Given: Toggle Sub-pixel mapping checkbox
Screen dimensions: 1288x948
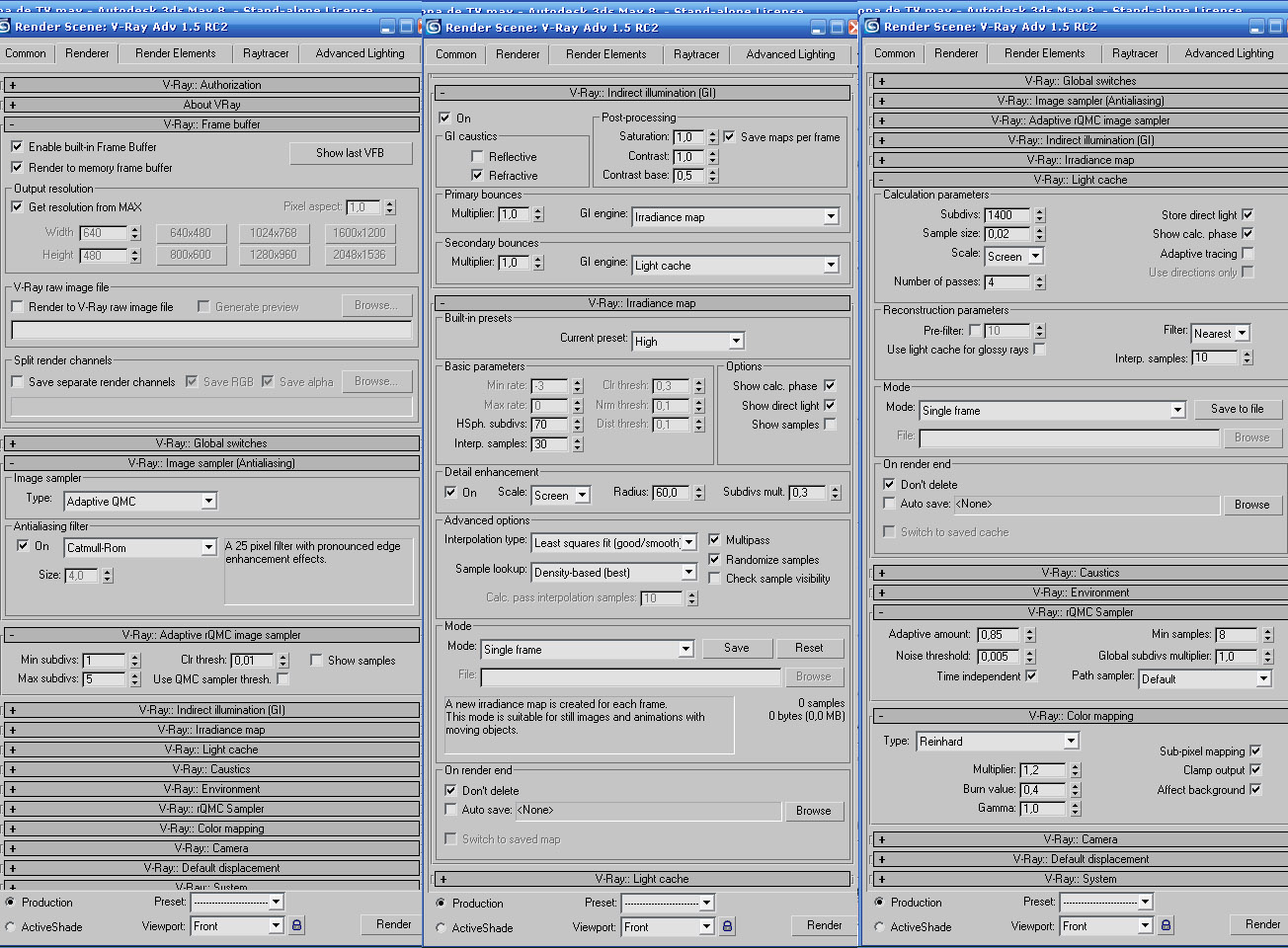Looking at the screenshot, I should (x=1255, y=750).
